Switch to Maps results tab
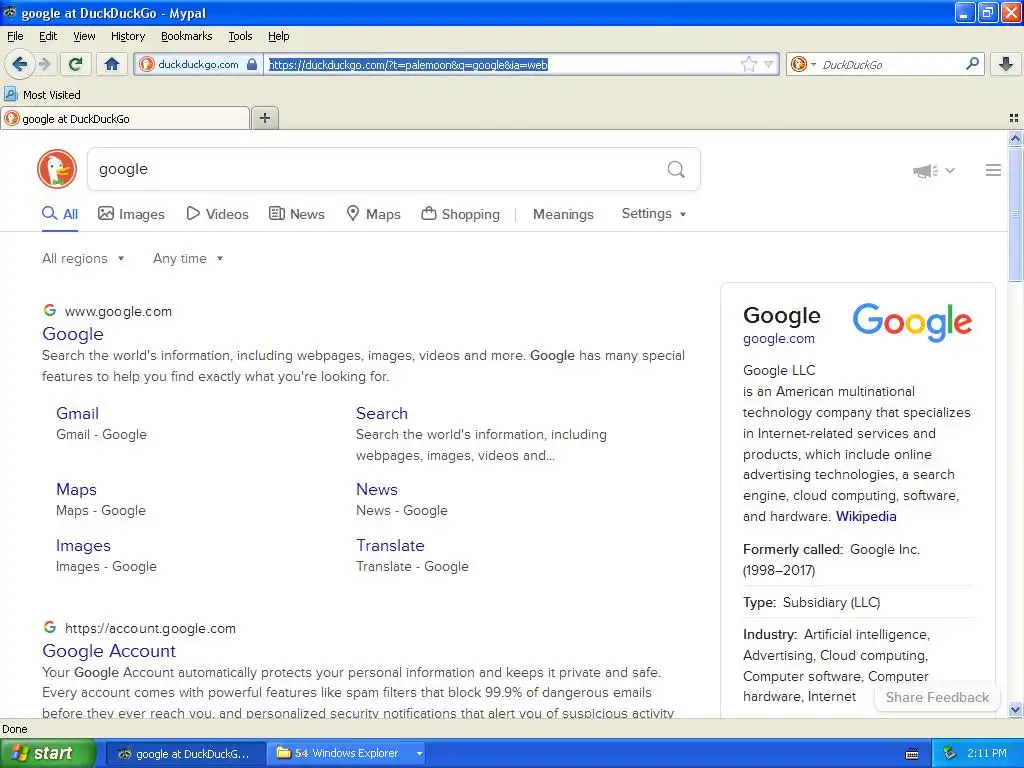Screen dimensions: 1024x768 point(374,214)
